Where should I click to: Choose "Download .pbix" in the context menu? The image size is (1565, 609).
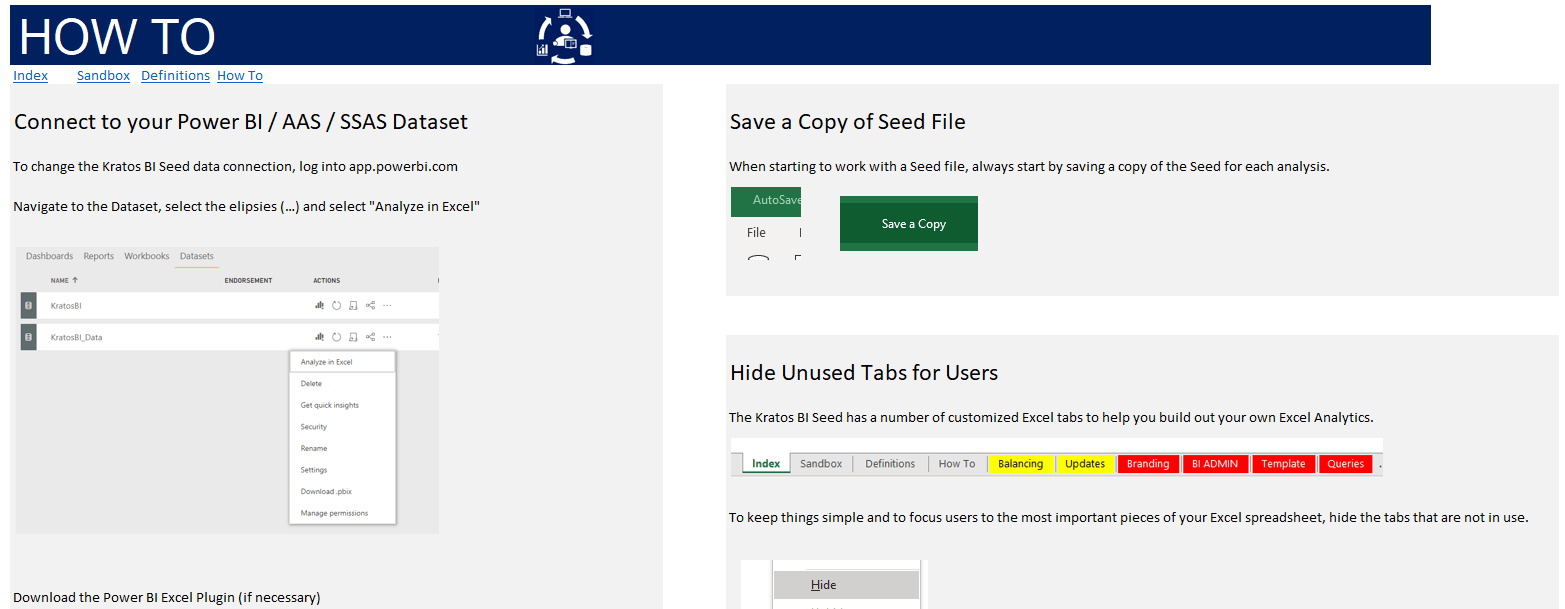(326, 491)
